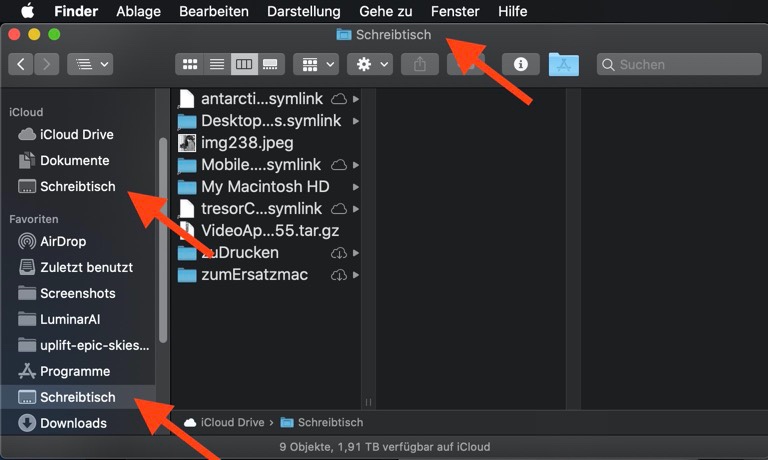Screen dimensions: 768x460
Task: Select Schreibtisch under iCloud in sidebar
Action: tap(78, 186)
